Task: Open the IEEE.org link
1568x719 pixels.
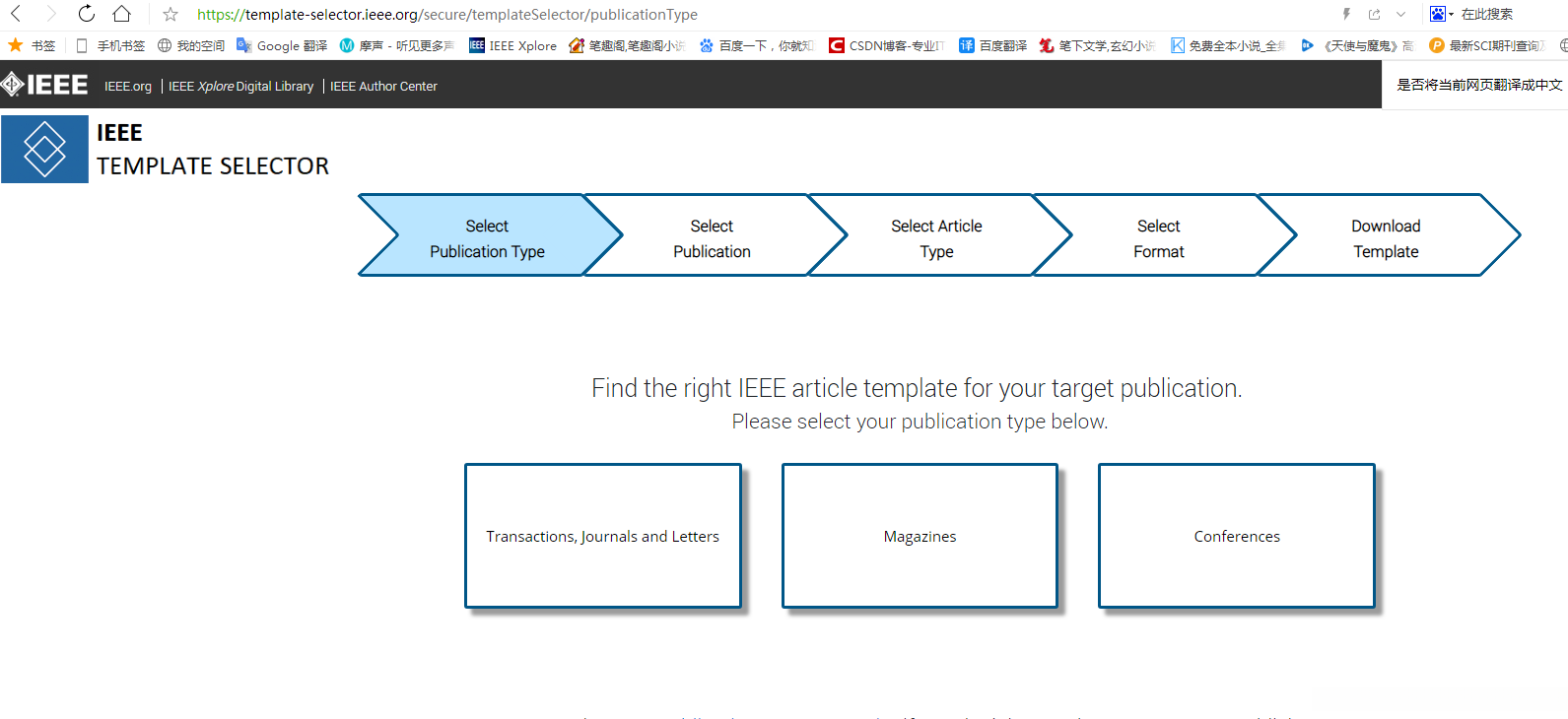Action: click(128, 87)
